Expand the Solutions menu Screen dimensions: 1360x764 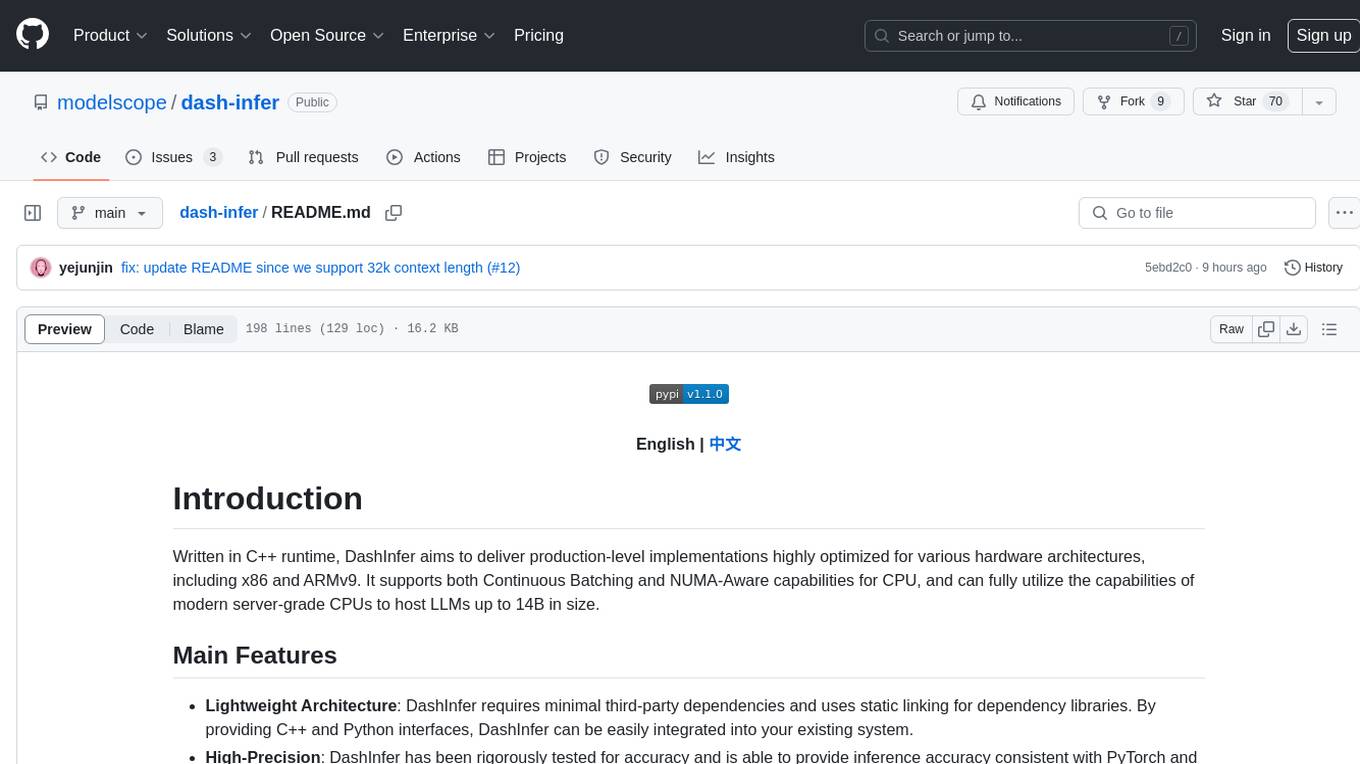[209, 35]
